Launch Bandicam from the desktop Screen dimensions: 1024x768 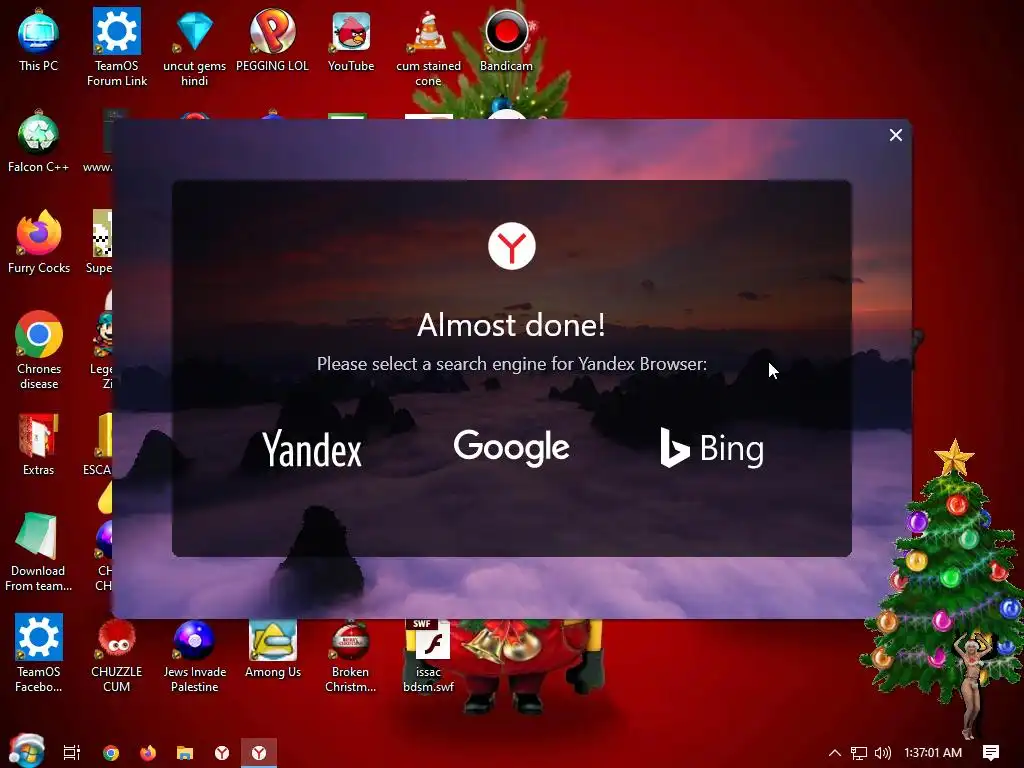pos(506,40)
